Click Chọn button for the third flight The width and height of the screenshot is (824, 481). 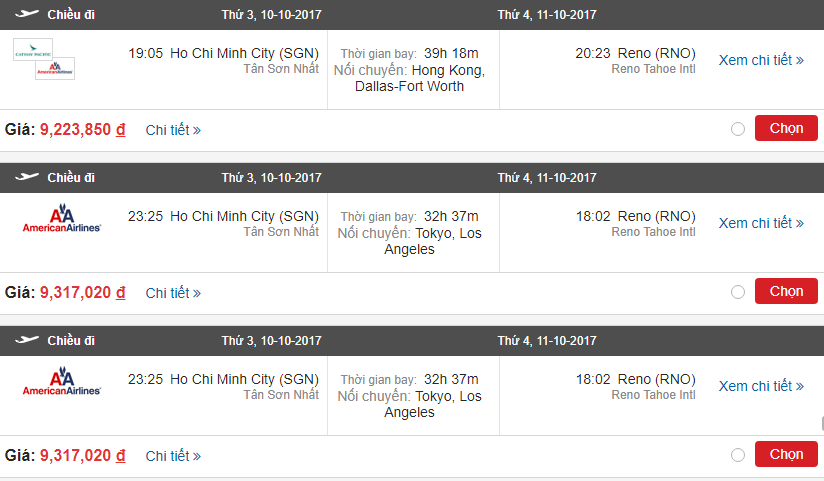coord(786,454)
